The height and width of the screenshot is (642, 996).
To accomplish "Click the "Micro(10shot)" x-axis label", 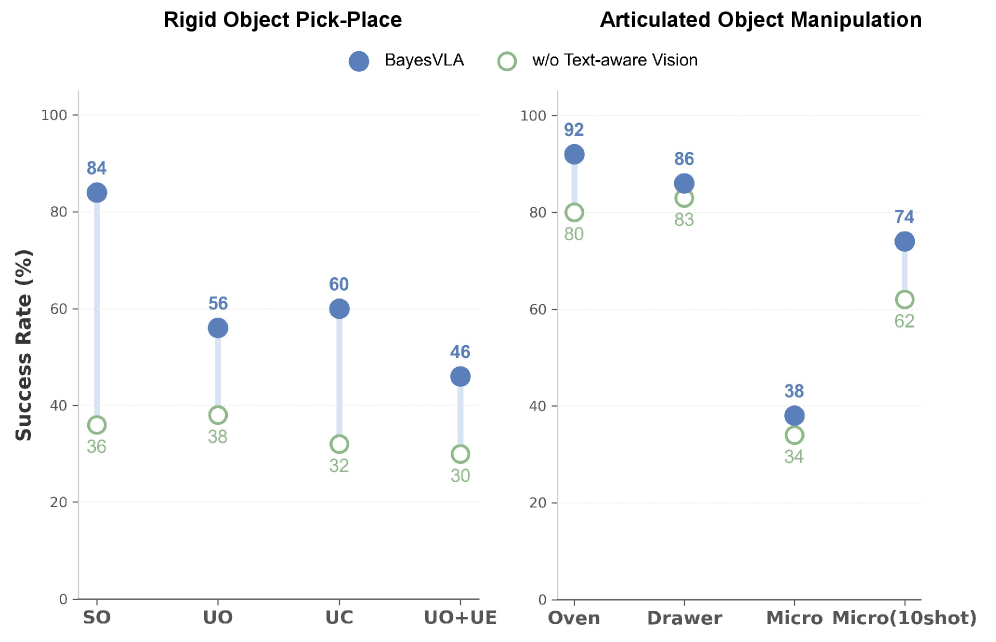I will click(x=905, y=617).
